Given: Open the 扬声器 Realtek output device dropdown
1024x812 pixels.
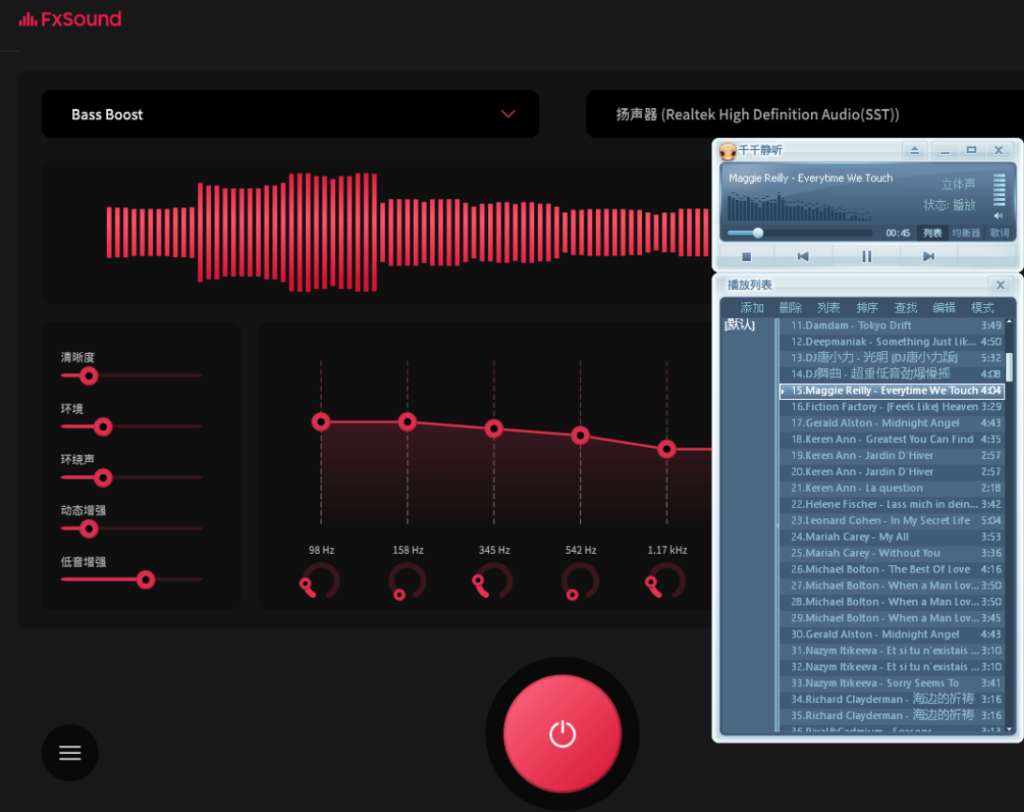Looking at the screenshot, I should tap(805, 114).
